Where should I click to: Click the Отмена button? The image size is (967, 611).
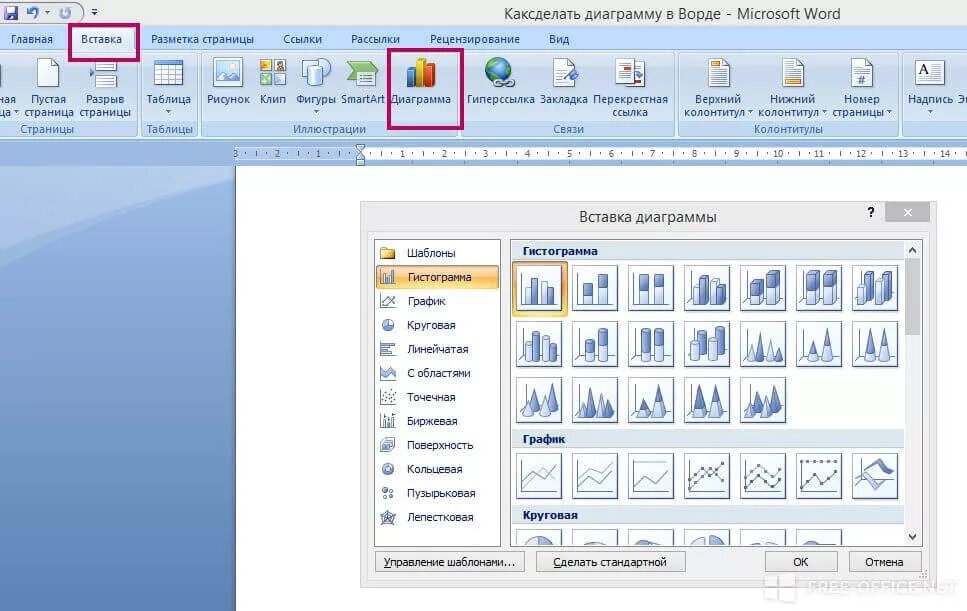point(884,562)
